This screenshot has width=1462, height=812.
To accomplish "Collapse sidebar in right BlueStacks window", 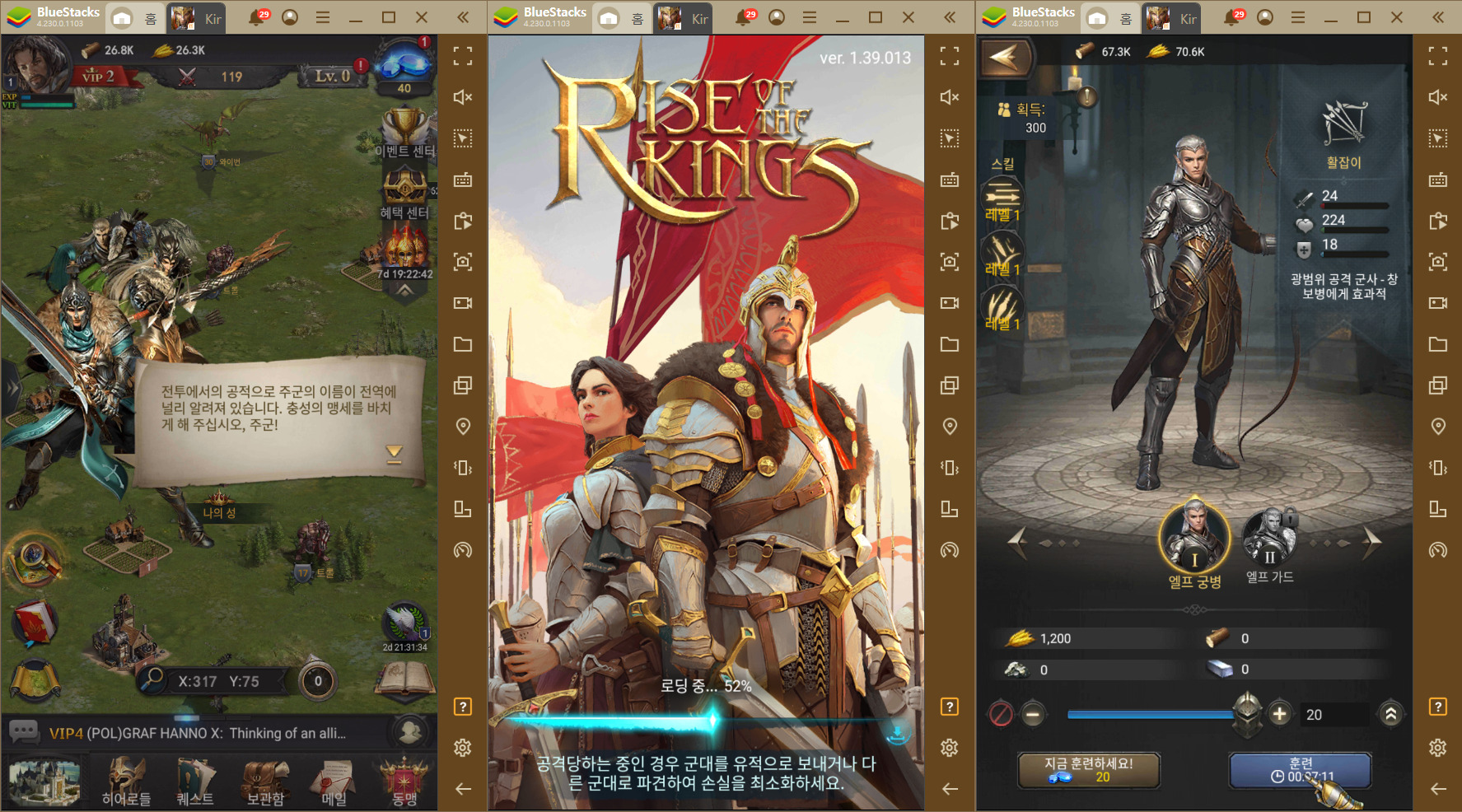I will 1438,17.
